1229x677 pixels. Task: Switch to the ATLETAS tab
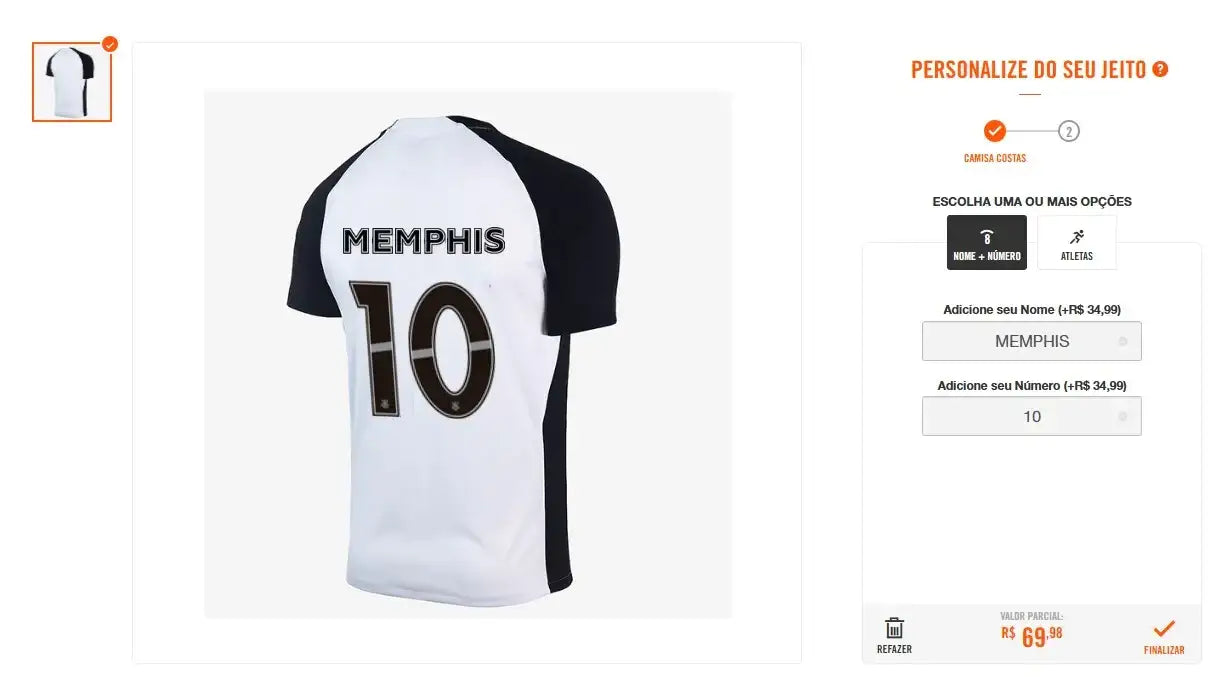(1077, 243)
